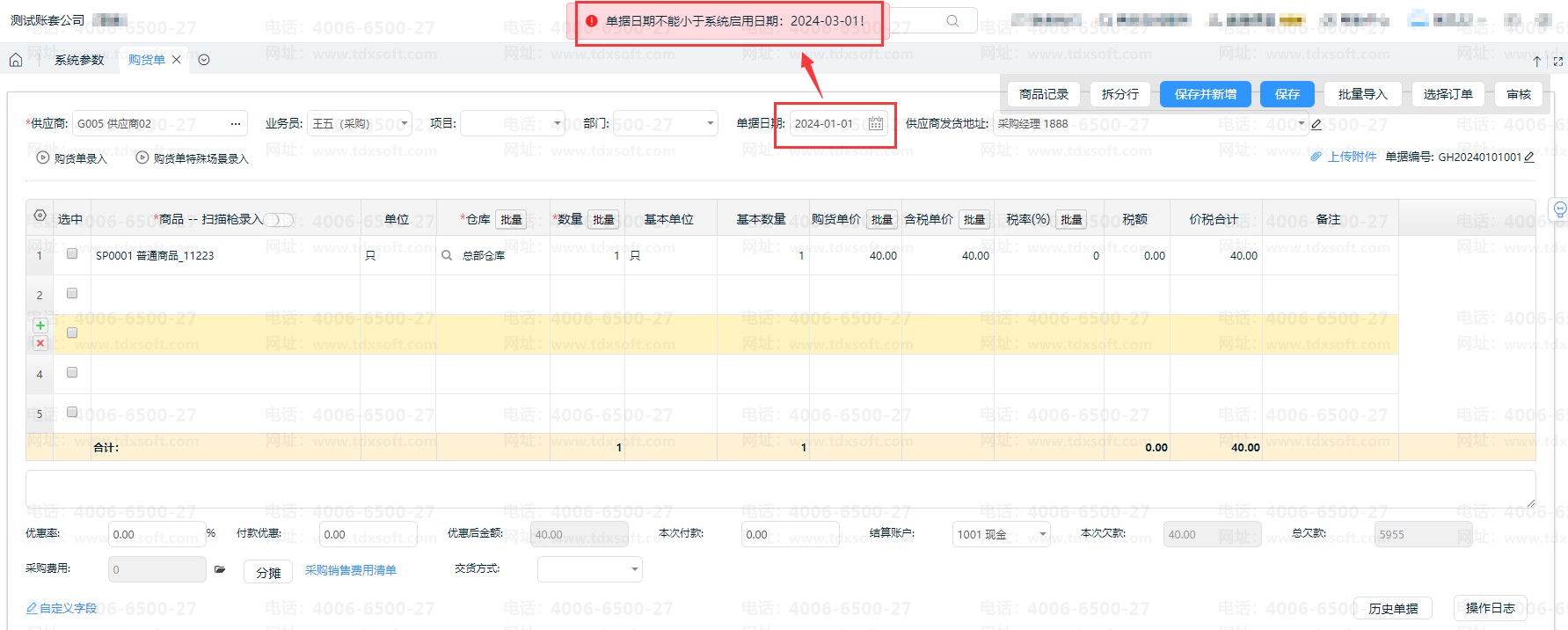Switch to the 系统参数 tab
This screenshot has height=630, width=1568.
point(79,60)
